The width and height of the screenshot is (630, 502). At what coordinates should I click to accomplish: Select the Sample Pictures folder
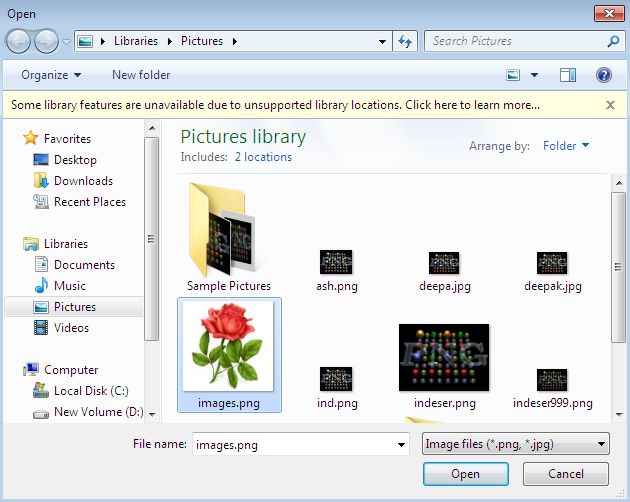click(x=229, y=237)
